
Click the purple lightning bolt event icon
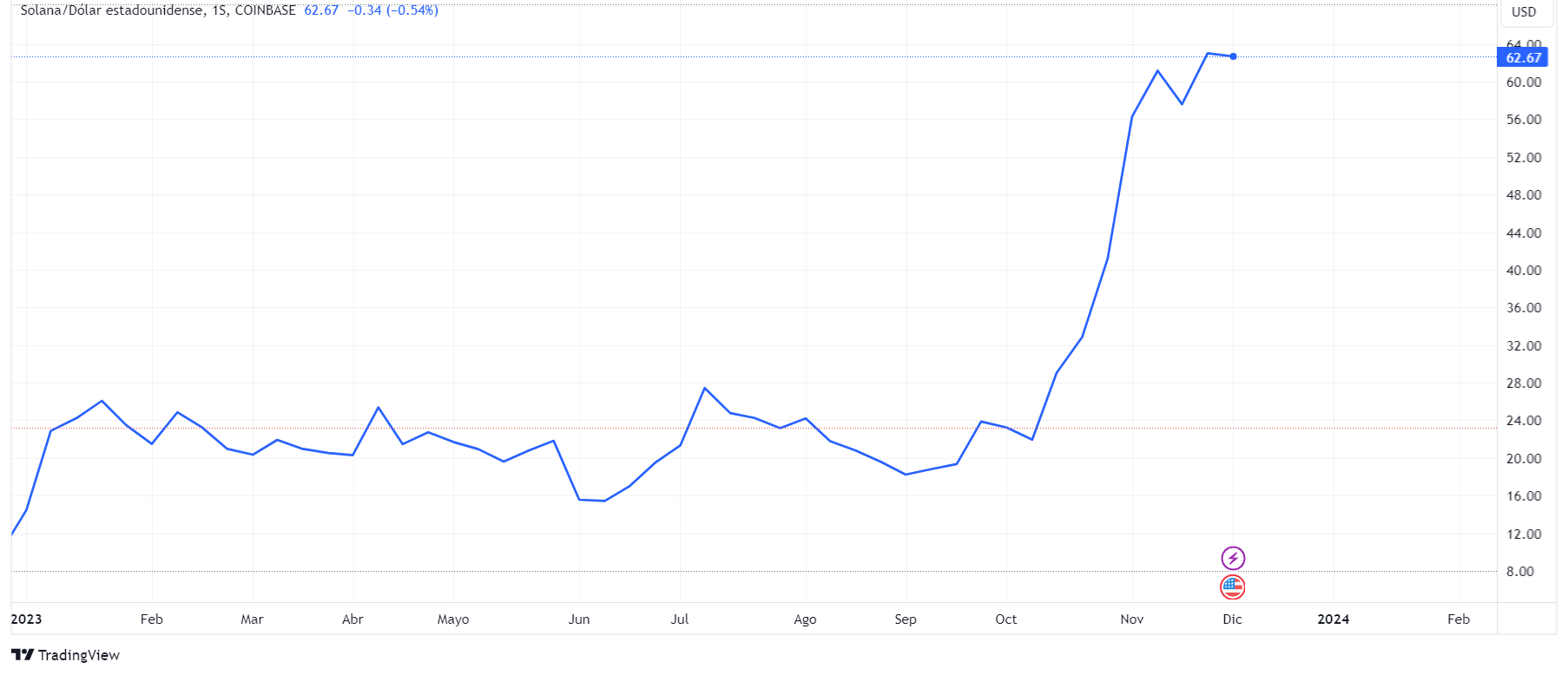1233,558
